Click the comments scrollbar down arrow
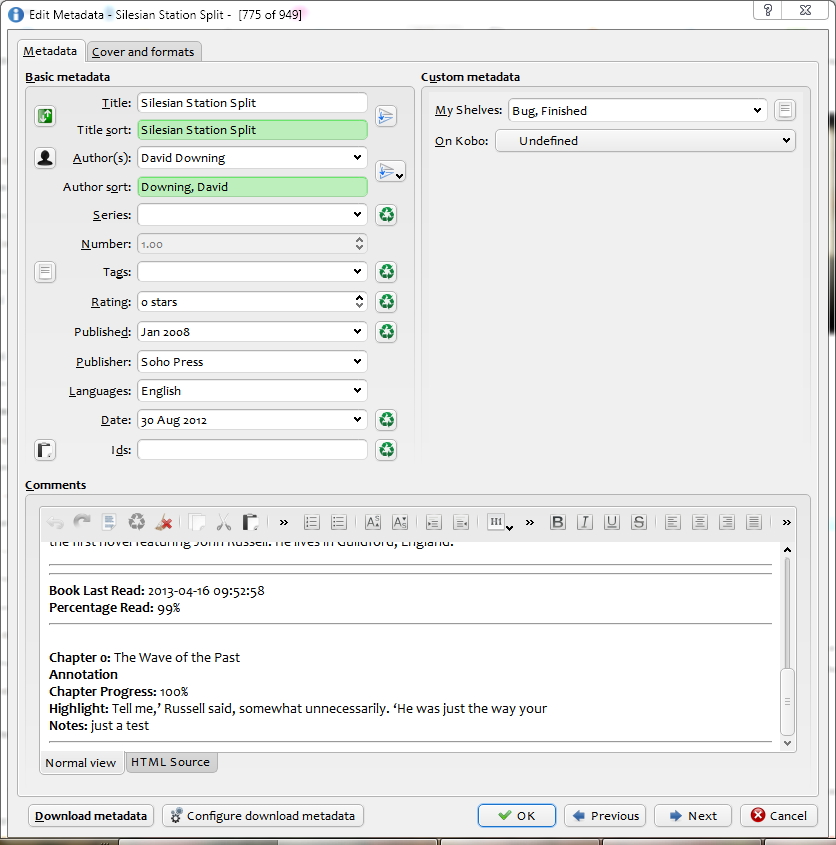Image resolution: width=836 pixels, height=845 pixels. 787,743
